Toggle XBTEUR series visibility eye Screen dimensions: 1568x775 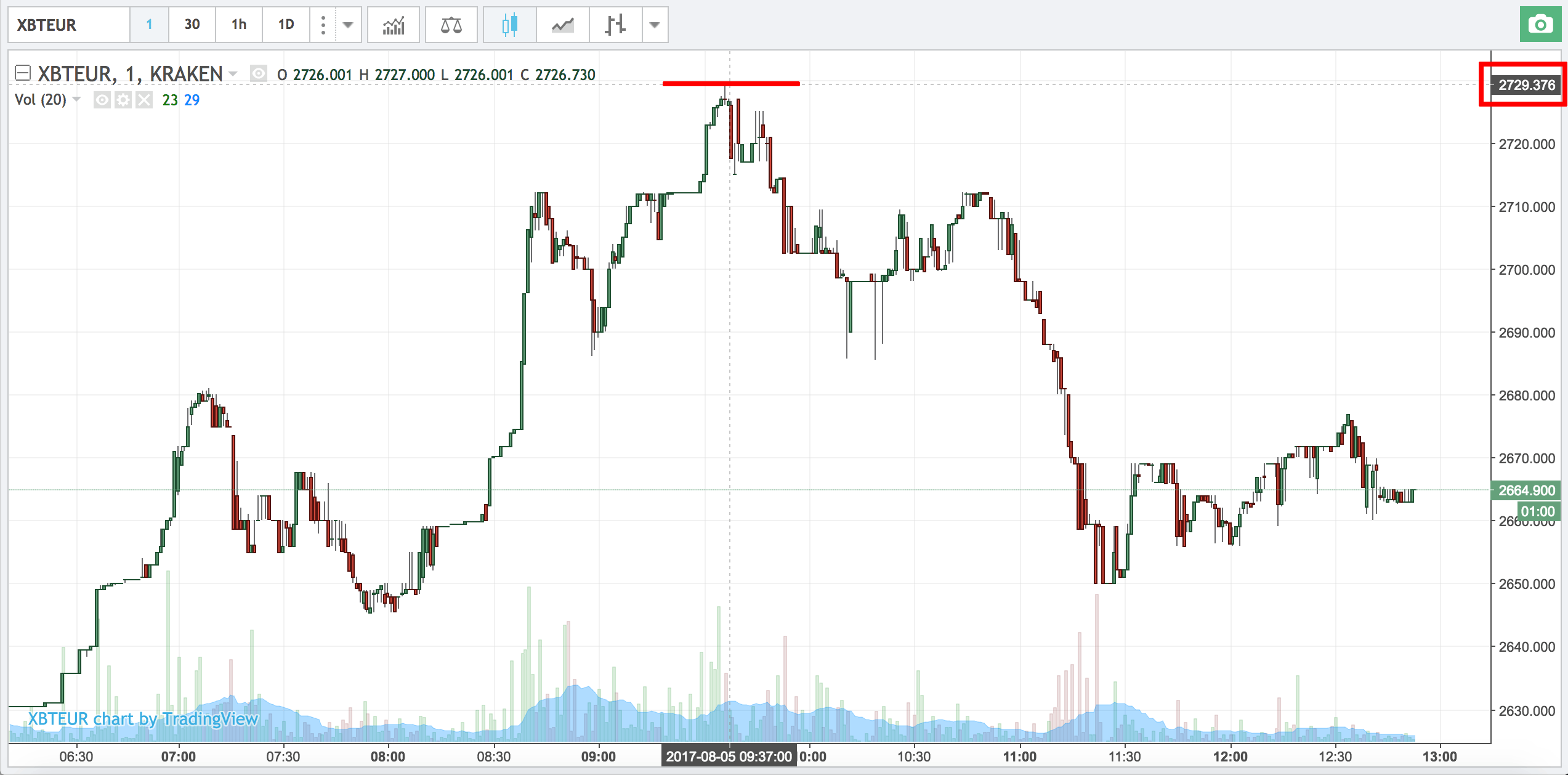point(258,75)
